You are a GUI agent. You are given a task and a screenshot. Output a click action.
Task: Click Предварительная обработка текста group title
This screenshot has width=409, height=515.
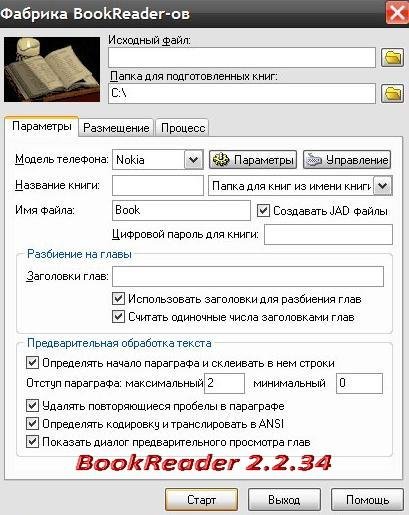click(119, 343)
